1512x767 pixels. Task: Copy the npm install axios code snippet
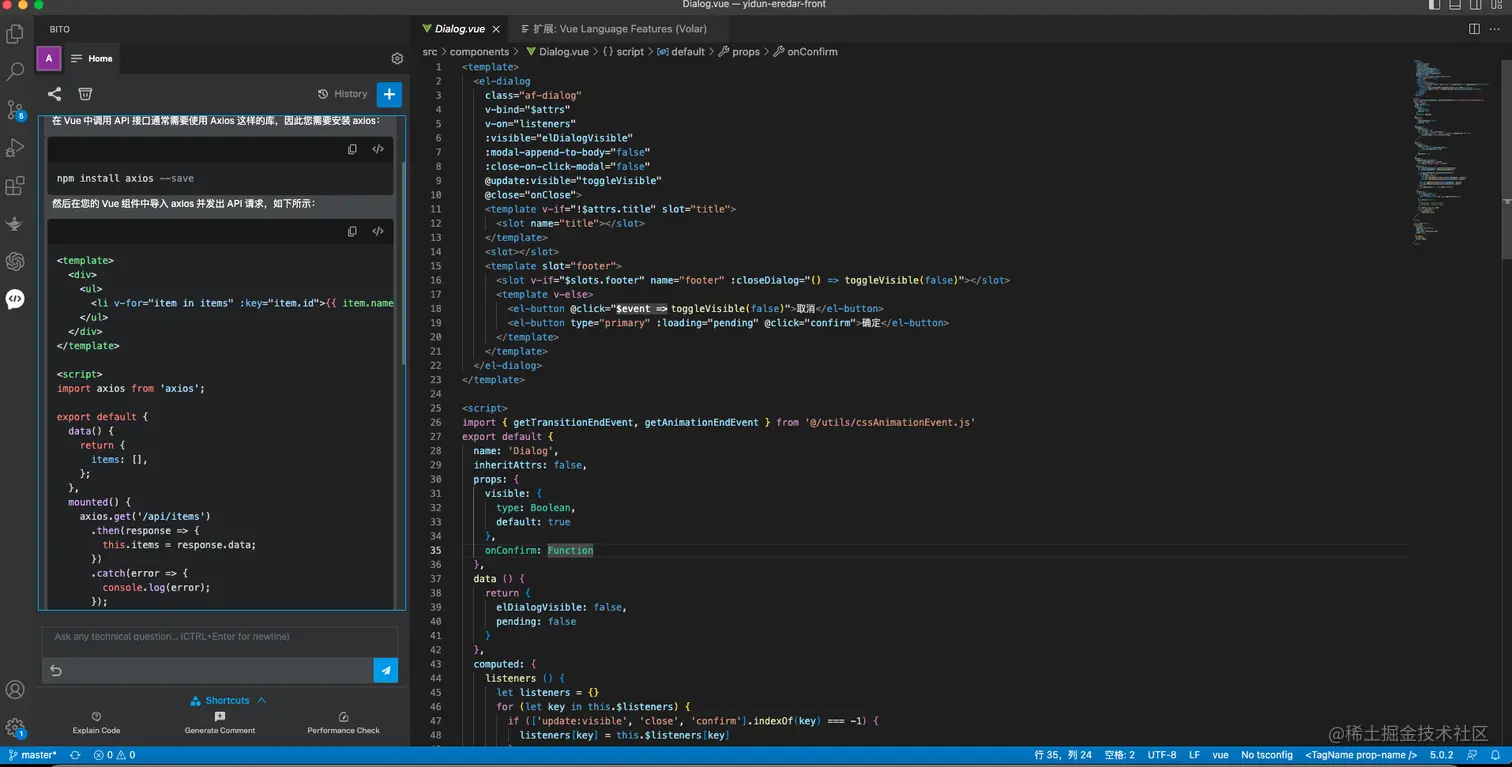coord(352,149)
